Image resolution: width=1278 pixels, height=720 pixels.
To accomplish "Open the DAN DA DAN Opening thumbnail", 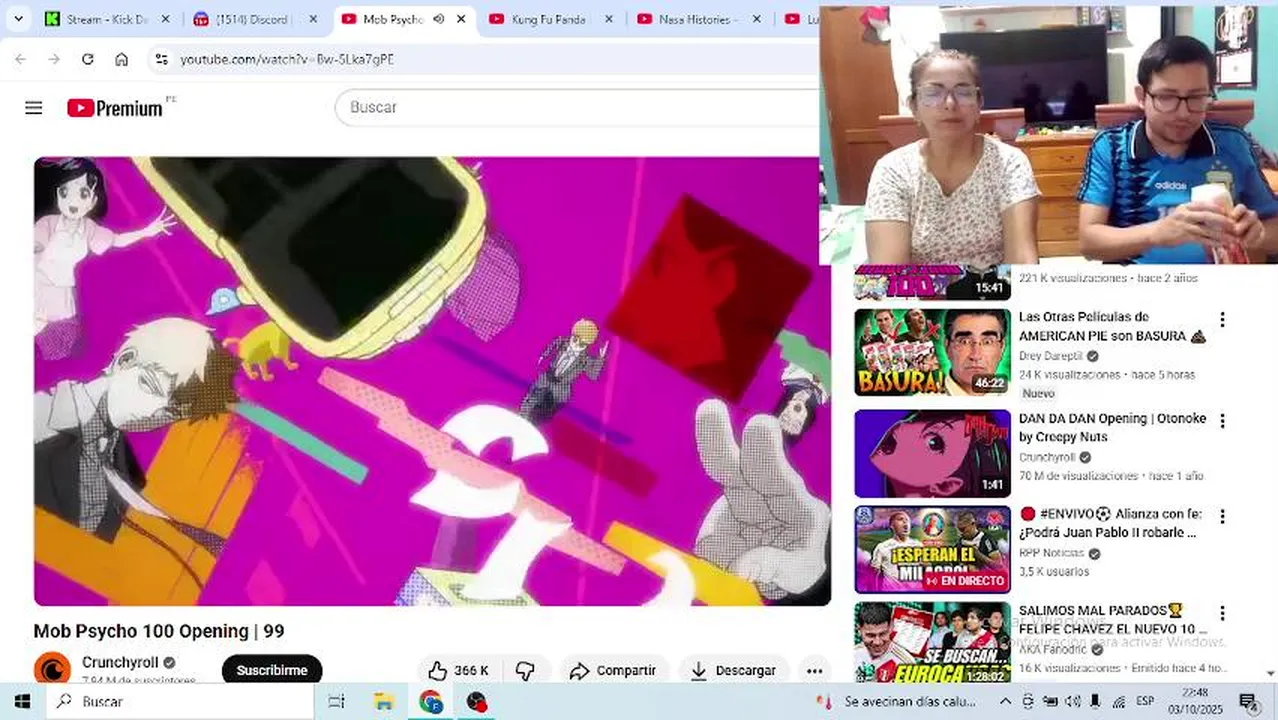I will click(x=932, y=453).
